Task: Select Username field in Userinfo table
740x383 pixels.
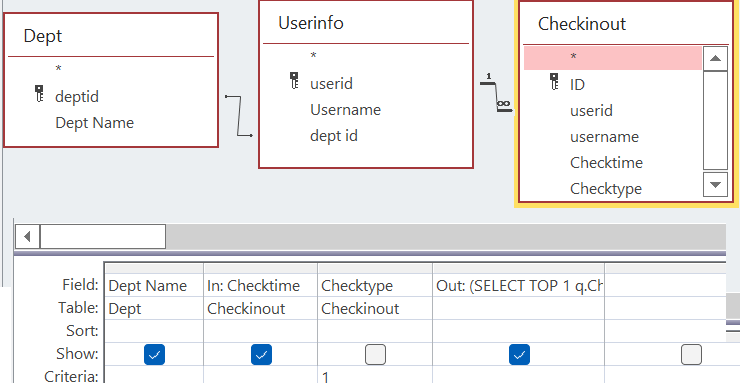Action: 345,109
